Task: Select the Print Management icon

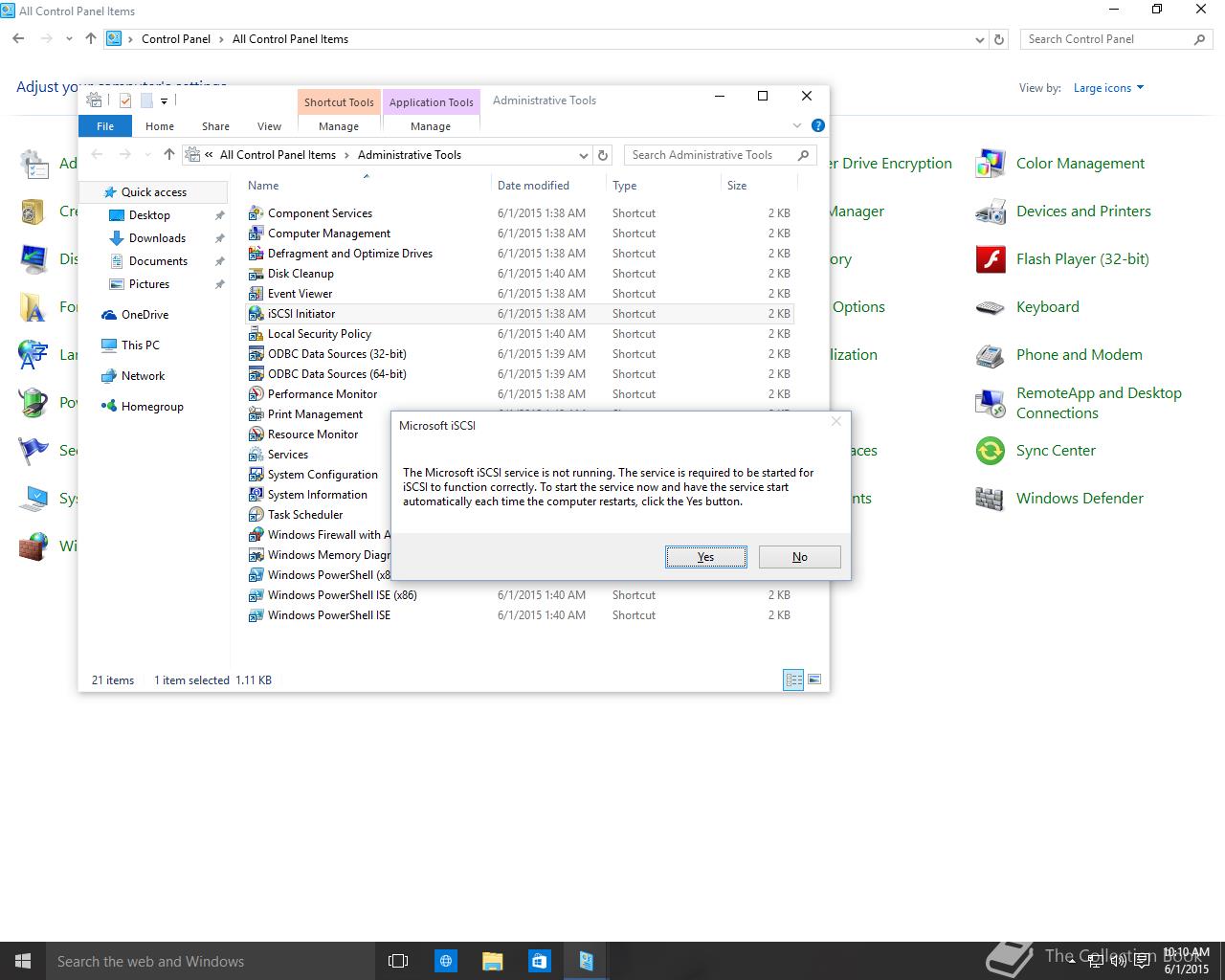Action: tap(256, 413)
